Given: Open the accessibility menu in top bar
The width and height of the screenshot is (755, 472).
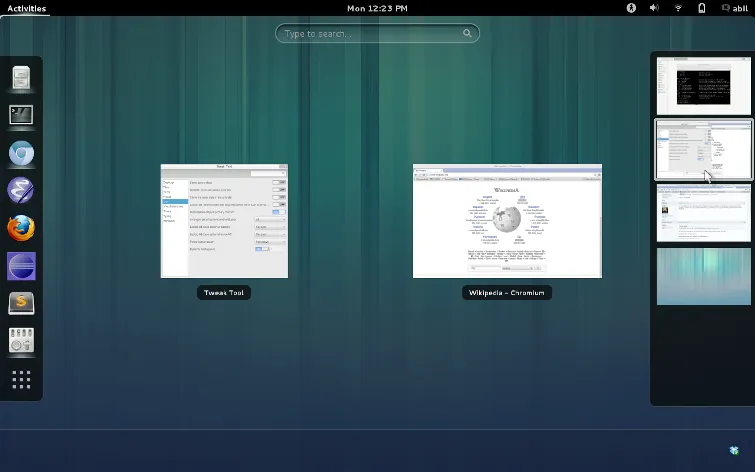Looking at the screenshot, I should 631,8.
